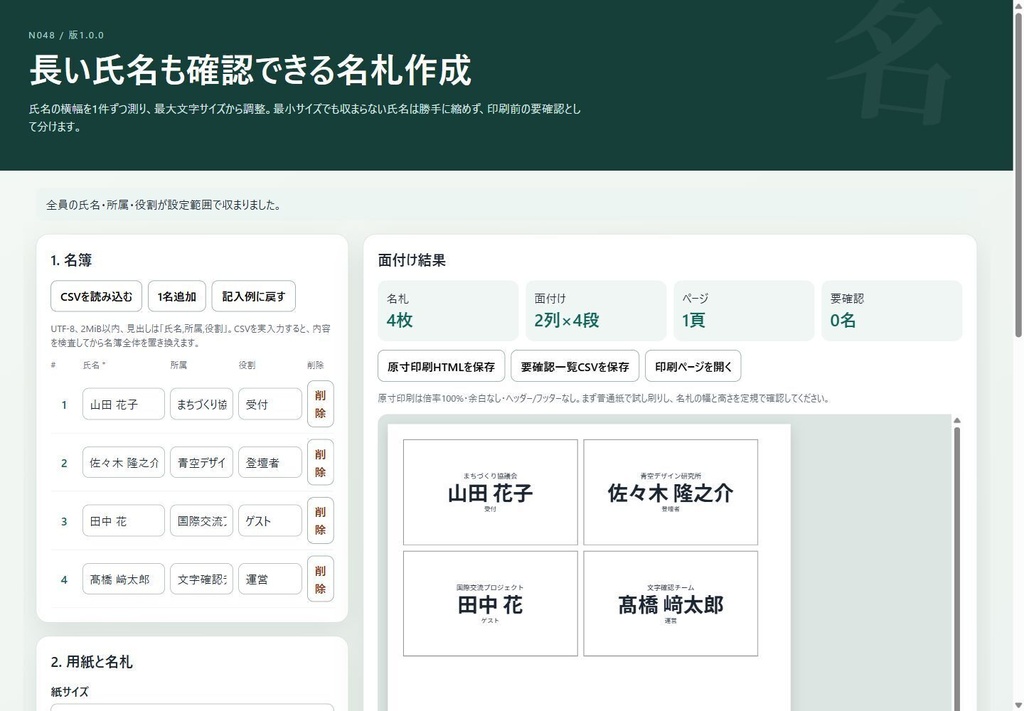Delete row 1 山田 花子
The width and height of the screenshot is (1024, 711).
tap(320, 404)
